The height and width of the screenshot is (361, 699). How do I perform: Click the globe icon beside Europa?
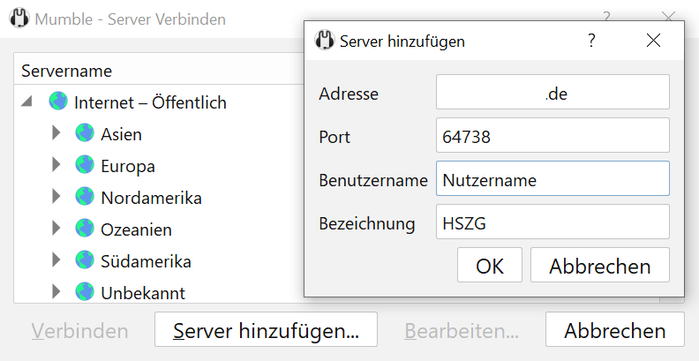click(84, 164)
